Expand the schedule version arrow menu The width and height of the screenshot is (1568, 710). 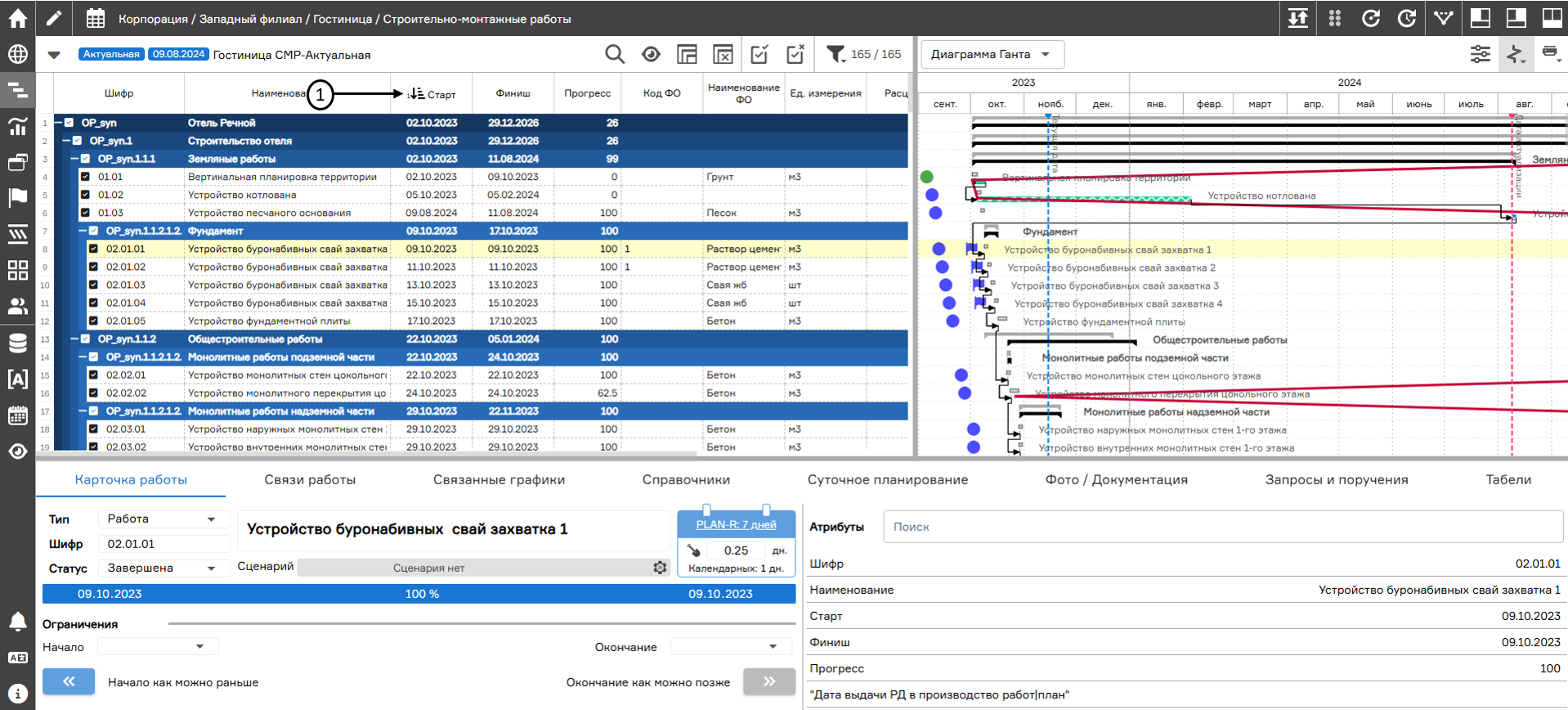click(x=54, y=55)
